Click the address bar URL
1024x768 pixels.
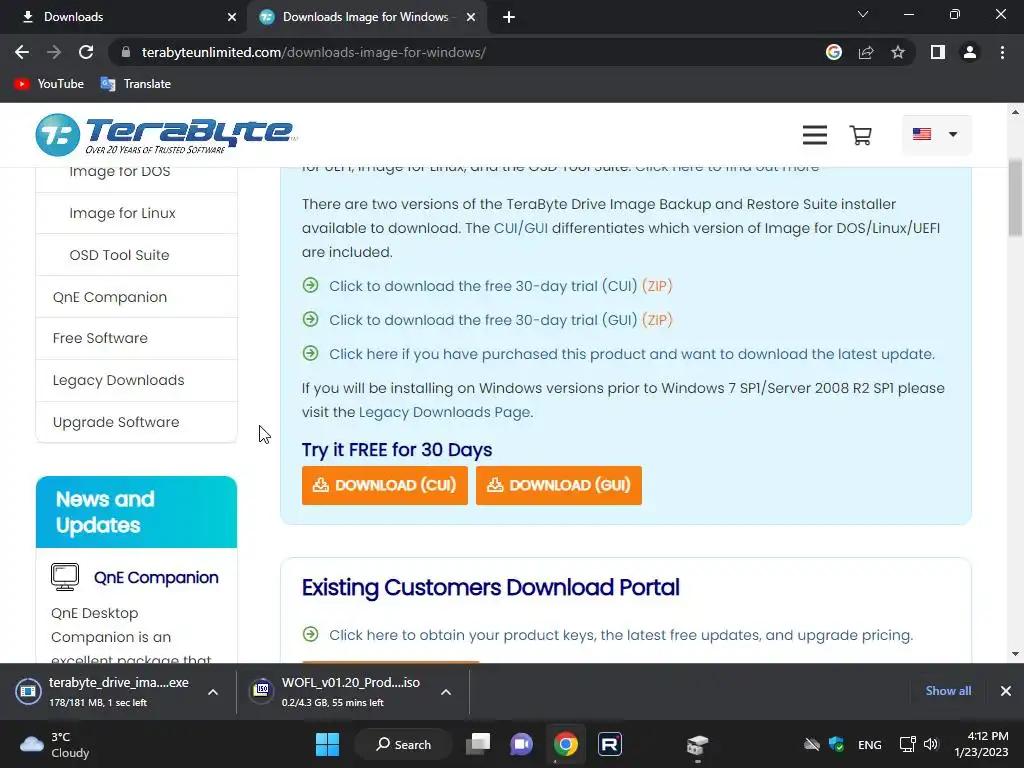(313, 52)
